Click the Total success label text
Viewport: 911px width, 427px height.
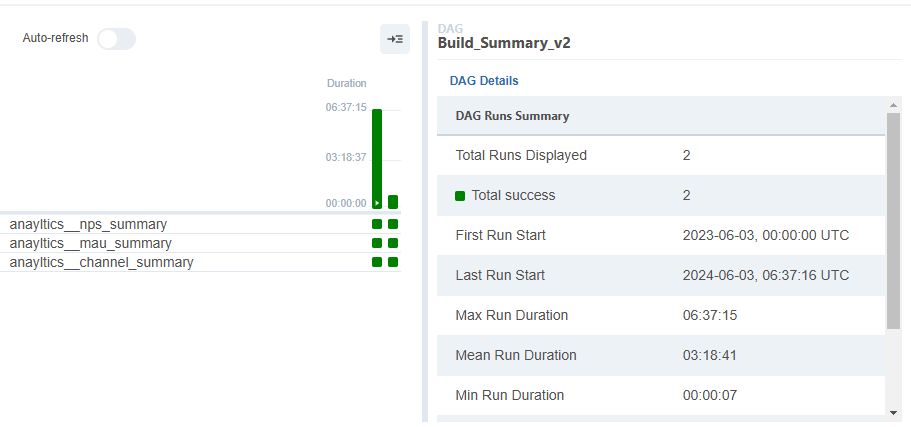513,196
